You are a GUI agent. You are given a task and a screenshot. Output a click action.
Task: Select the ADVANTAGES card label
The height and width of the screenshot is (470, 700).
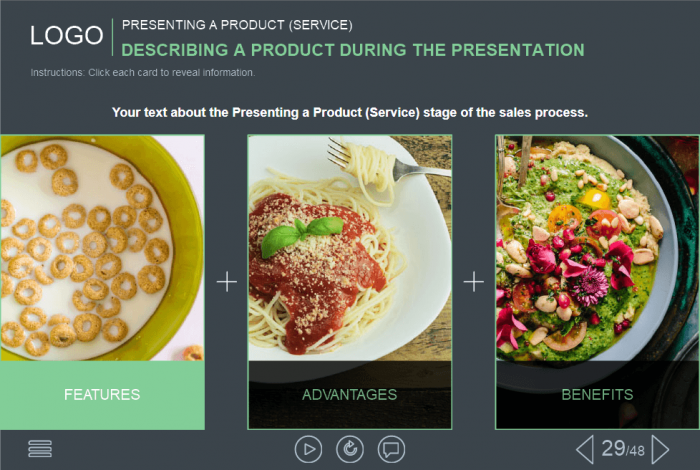pyautogui.click(x=350, y=395)
